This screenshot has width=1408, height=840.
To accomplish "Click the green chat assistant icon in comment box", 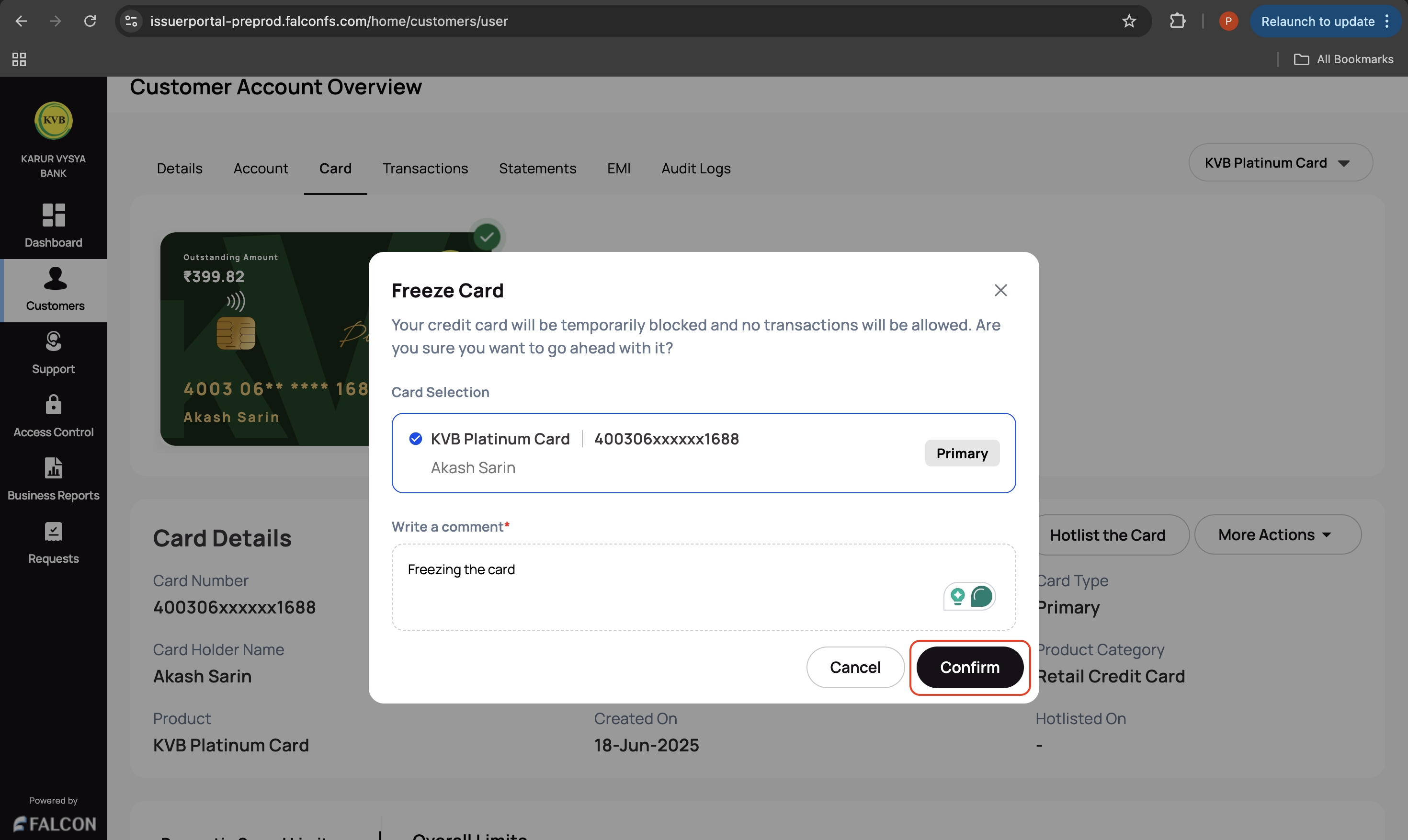I will 982,596.
